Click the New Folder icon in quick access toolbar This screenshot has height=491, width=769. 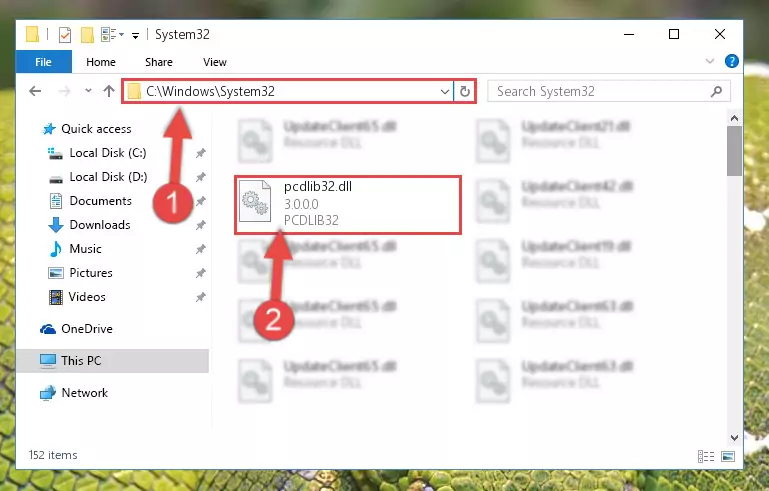coord(87,35)
